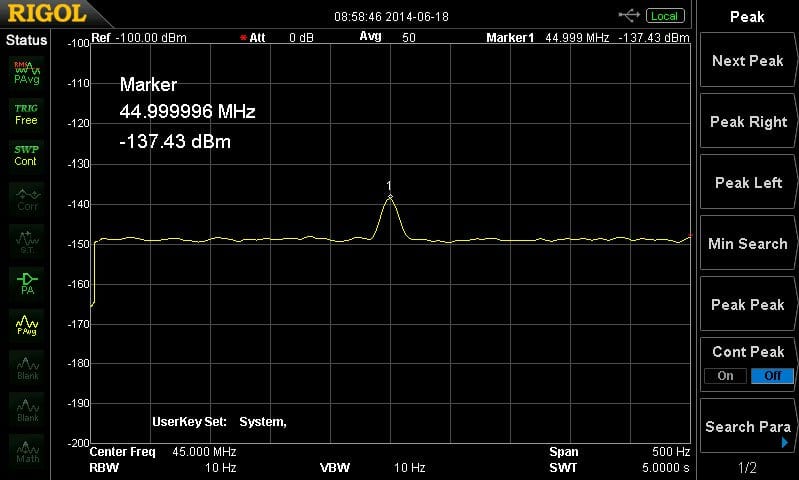Click the TRIG Free trigger status icon
799x480 pixels.
(x=26, y=115)
